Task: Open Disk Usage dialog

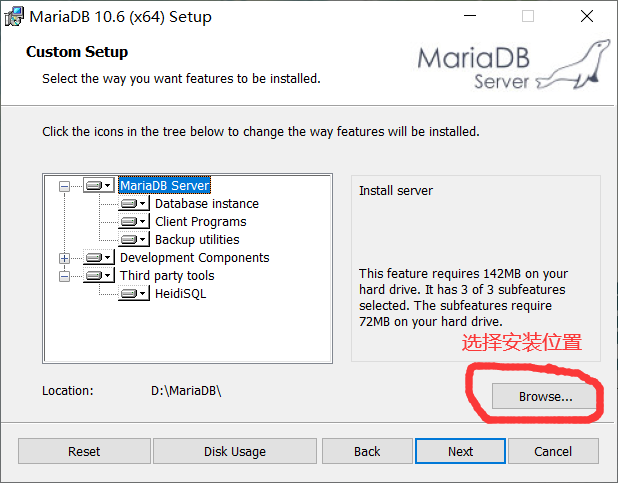Action: point(235,451)
